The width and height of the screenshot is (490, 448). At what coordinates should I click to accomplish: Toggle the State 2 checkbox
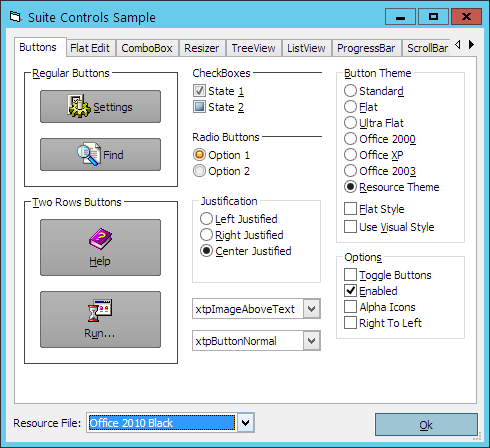[218, 107]
